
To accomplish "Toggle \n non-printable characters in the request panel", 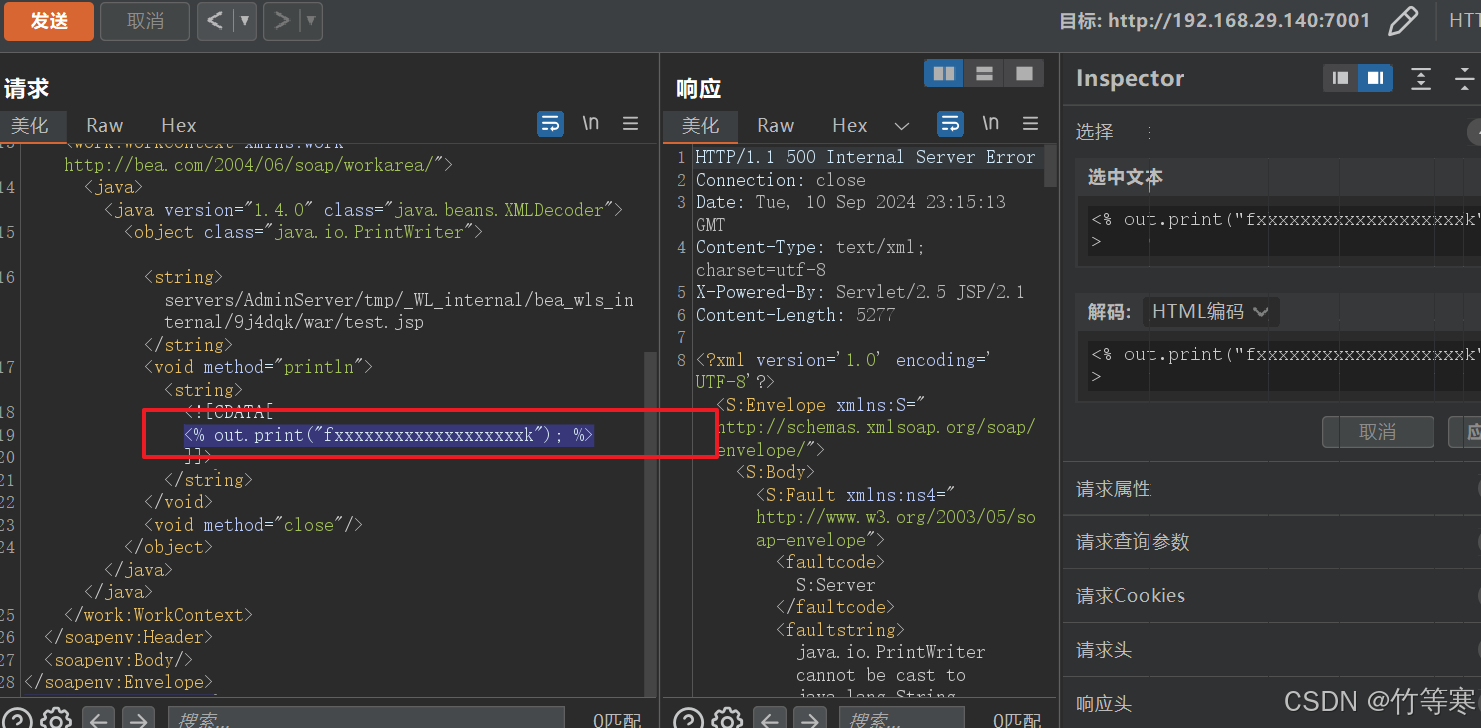I will [x=591, y=123].
